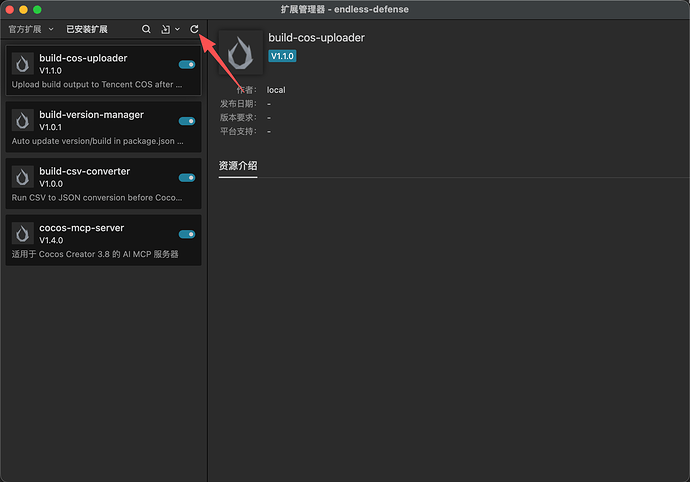Viewport: 690px width, 482px height.
Task: Click the build-cos-uploader heading in detail pane
Action: click(316, 38)
